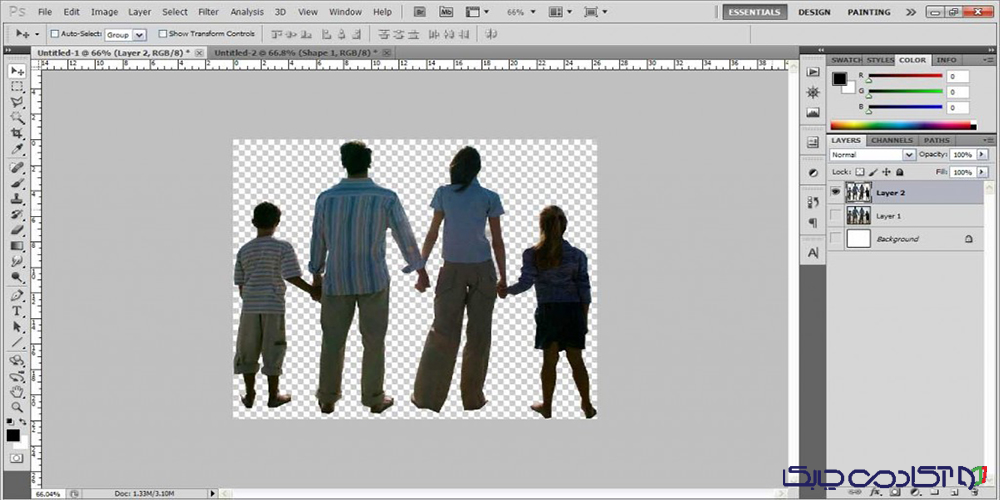The width and height of the screenshot is (1000, 500).
Task: Toggle Lock all padlock icon
Action: (x=899, y=172)
